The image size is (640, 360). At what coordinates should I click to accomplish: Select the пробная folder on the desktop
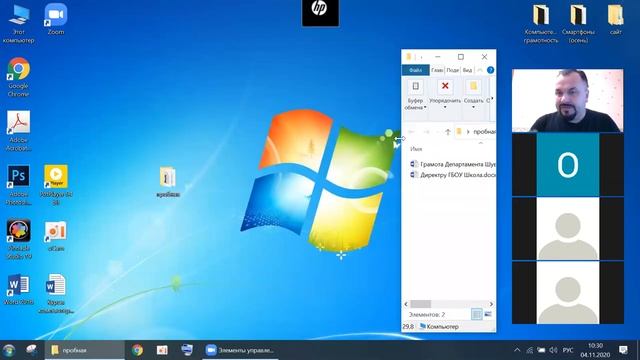click(x=168, y=182)
